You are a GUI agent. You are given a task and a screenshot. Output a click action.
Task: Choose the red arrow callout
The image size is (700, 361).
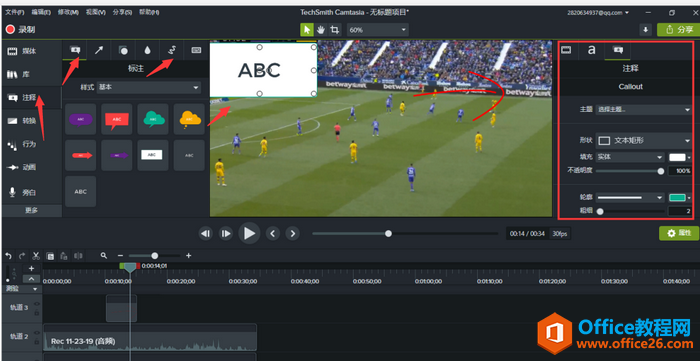pos(80,155)
